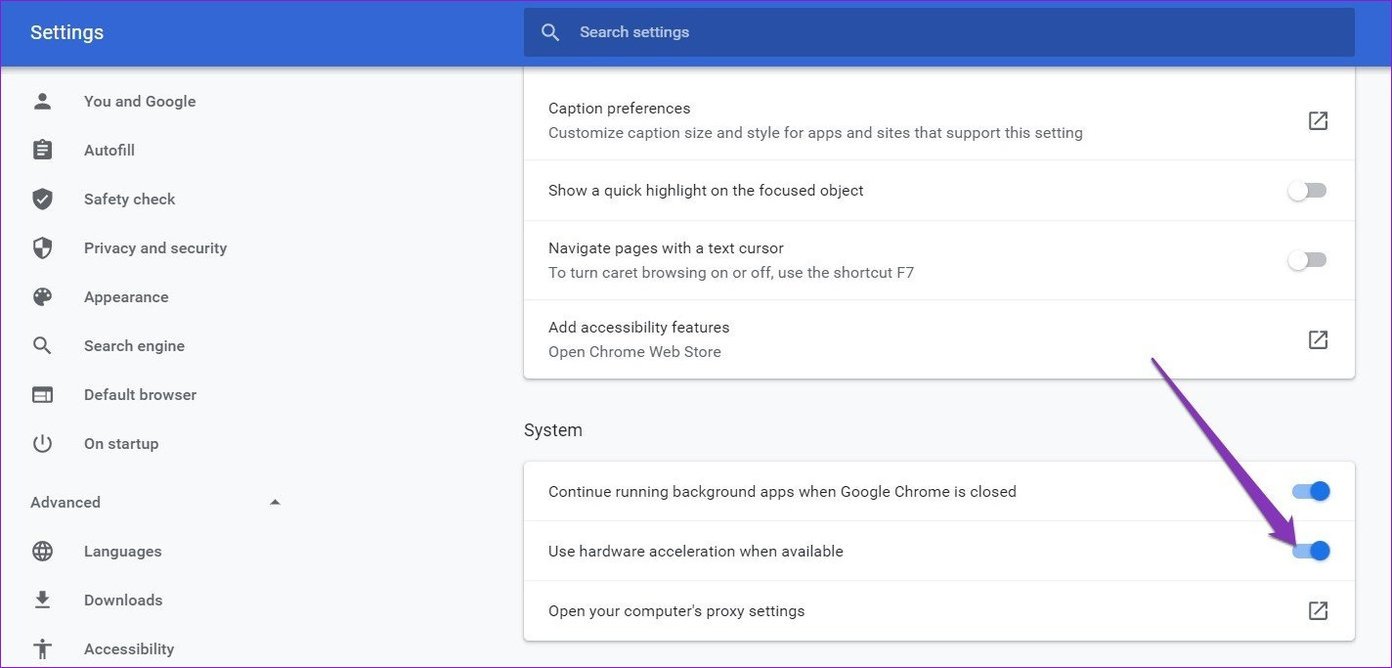
Task: Open proxy settings external link icon
Action: click(1318, 611)
